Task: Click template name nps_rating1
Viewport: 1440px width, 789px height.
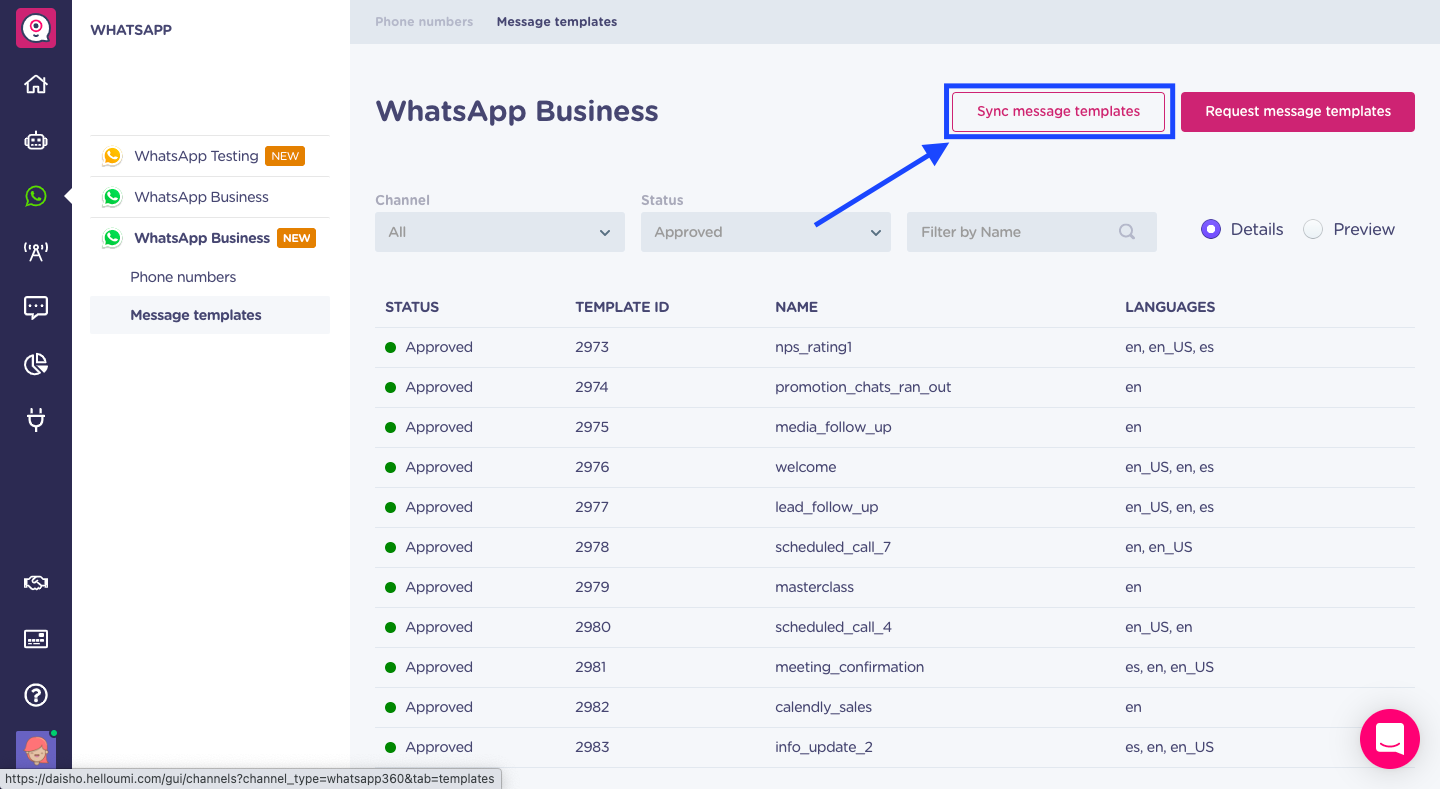Action: (x=813, y=347)
